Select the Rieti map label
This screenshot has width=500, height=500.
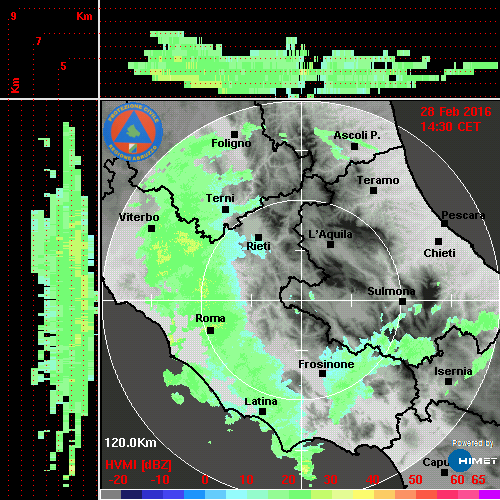click(258, 246)
